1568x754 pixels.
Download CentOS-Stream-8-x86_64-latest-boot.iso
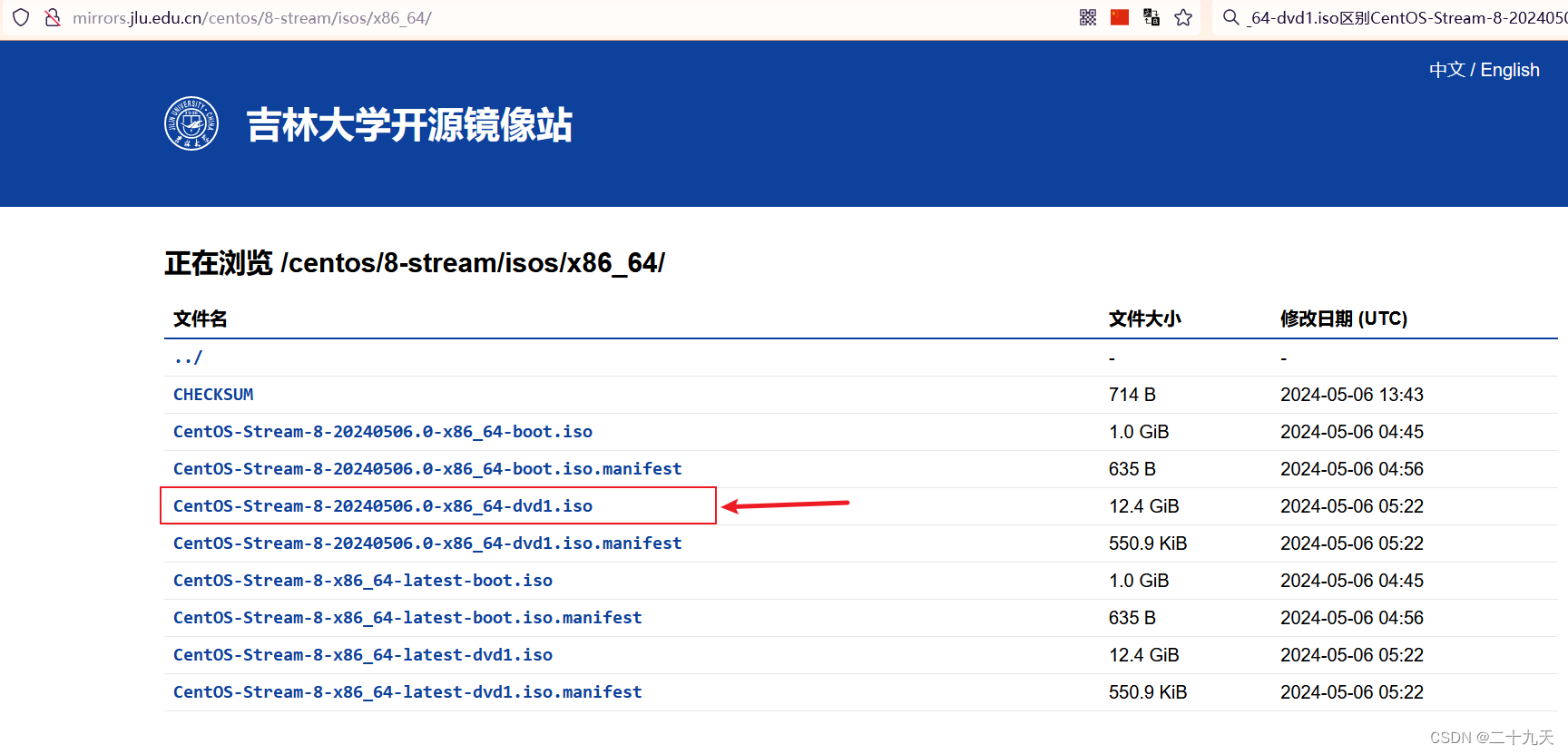point(363,581)
